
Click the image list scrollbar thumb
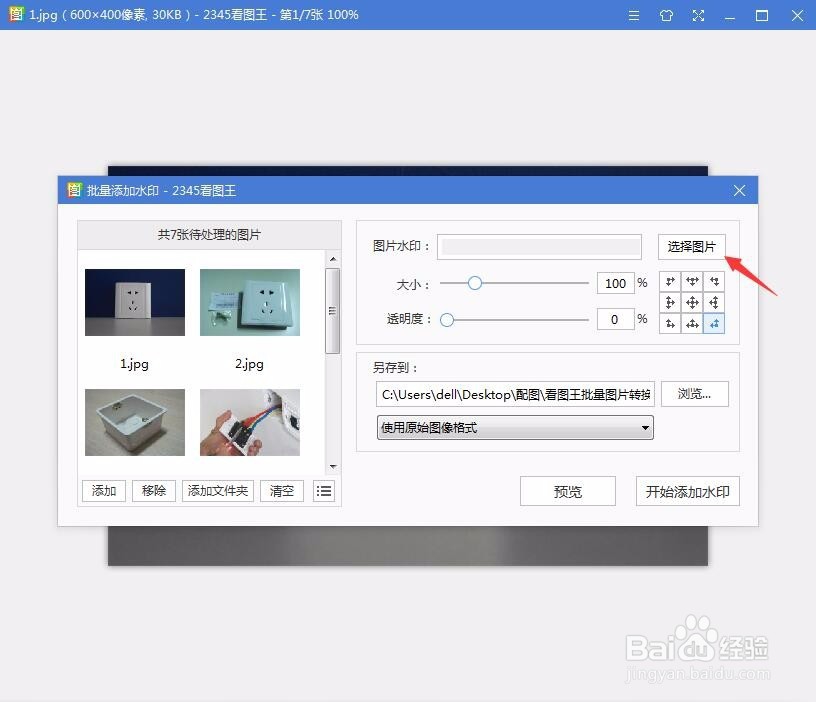coord(333,311)
